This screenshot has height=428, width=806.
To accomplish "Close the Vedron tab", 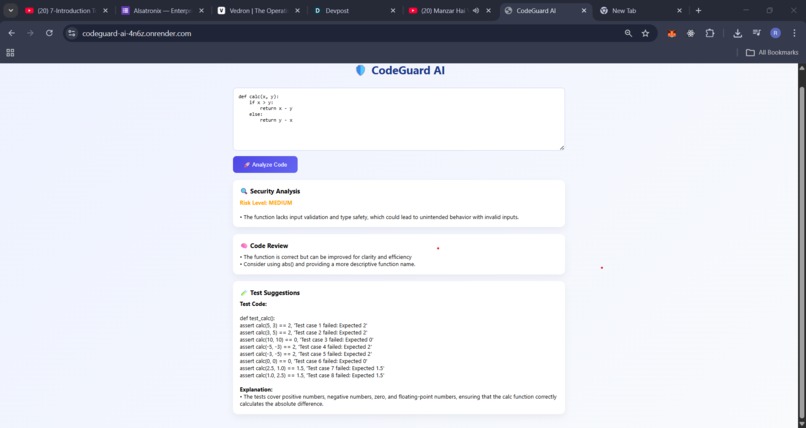I will coord(297,10).
